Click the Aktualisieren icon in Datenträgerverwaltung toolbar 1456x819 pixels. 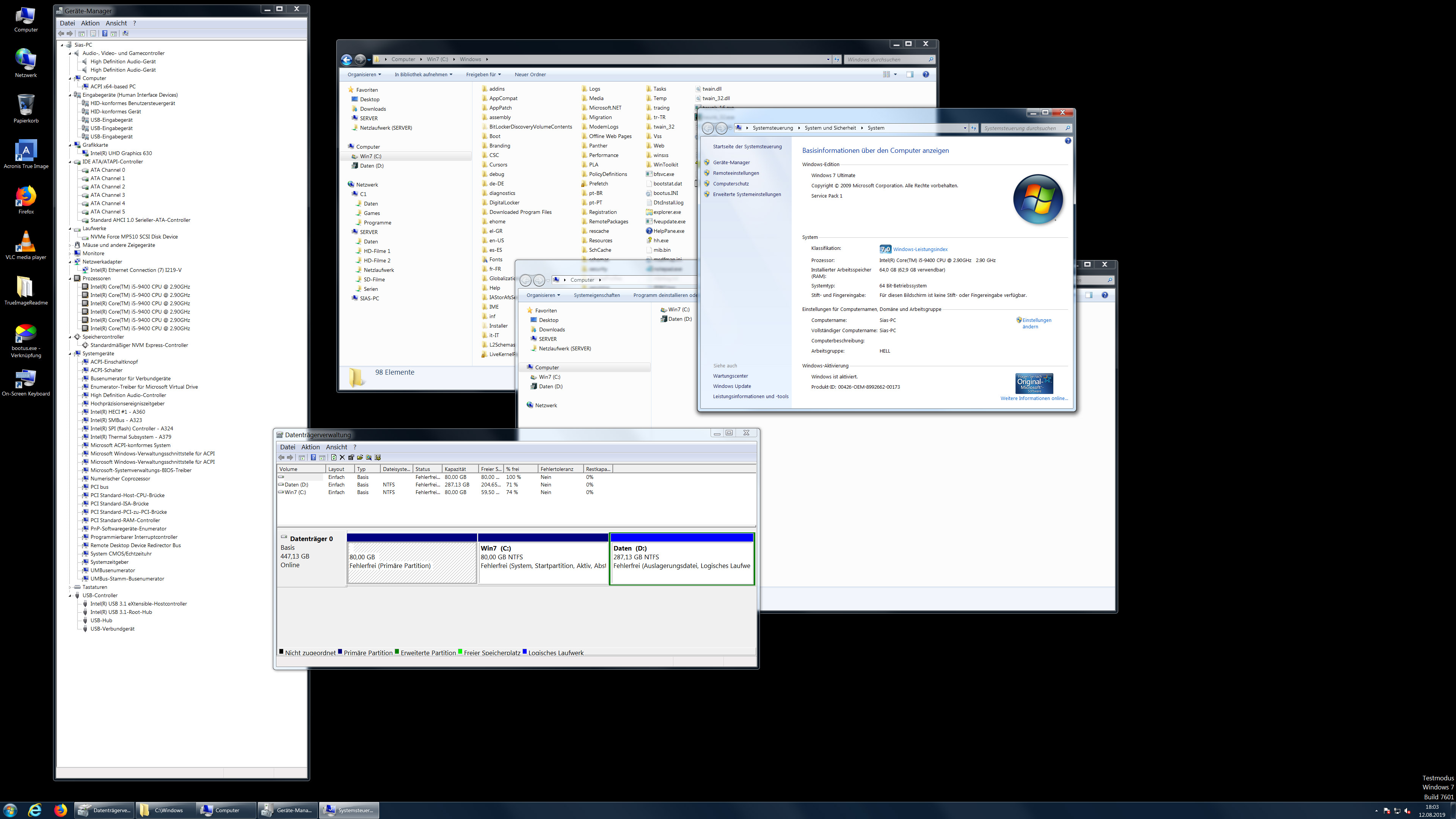(334, 457)
